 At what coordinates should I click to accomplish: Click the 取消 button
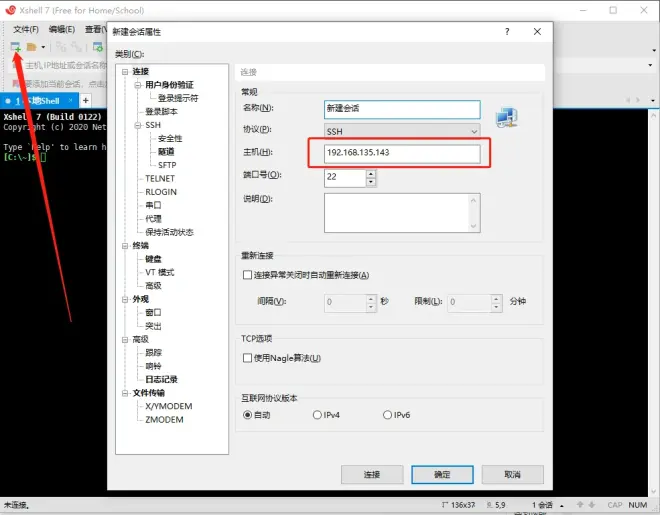click(512, 475)
